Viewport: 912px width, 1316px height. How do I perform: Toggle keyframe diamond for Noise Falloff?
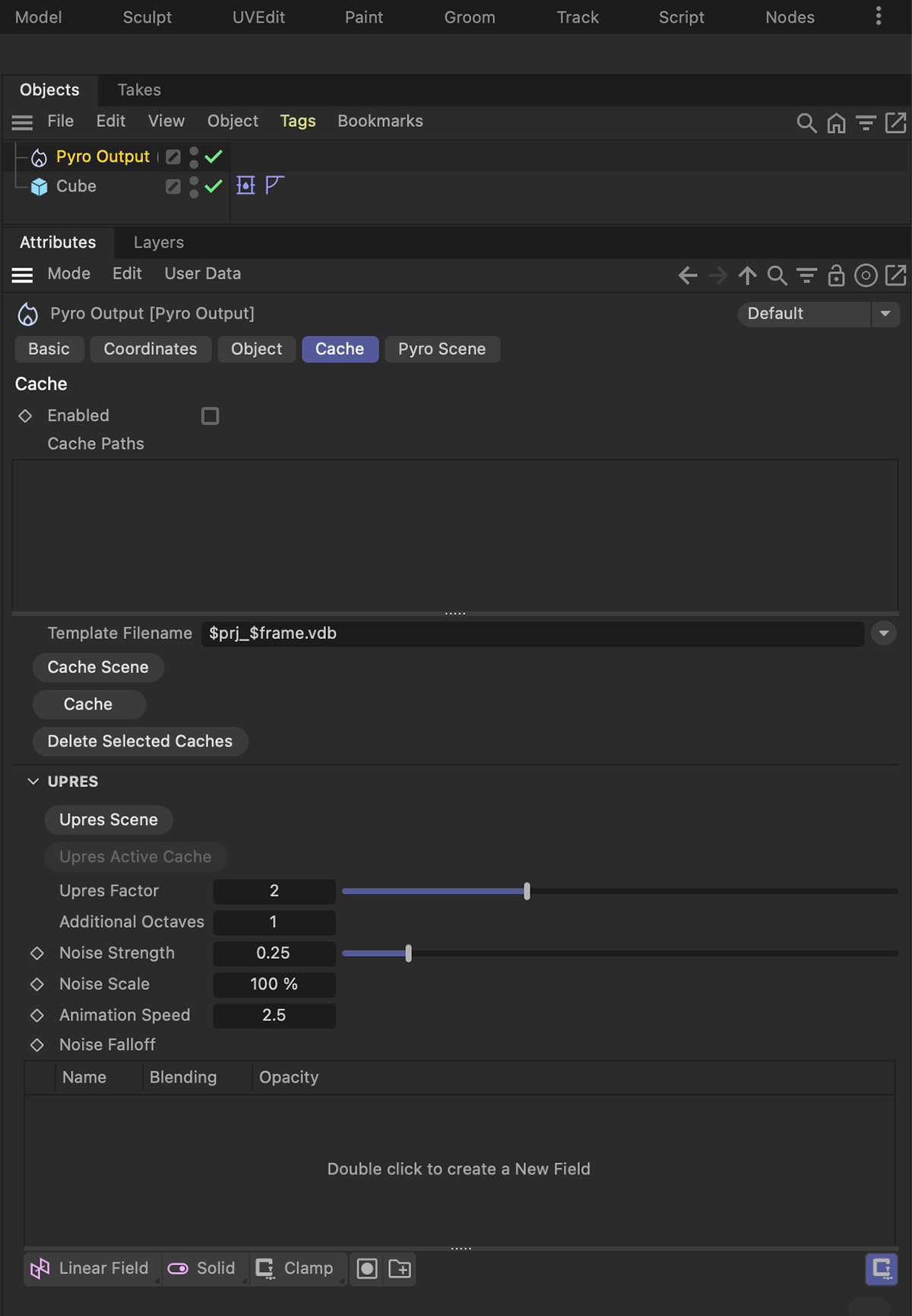[x=36, y=1045]
